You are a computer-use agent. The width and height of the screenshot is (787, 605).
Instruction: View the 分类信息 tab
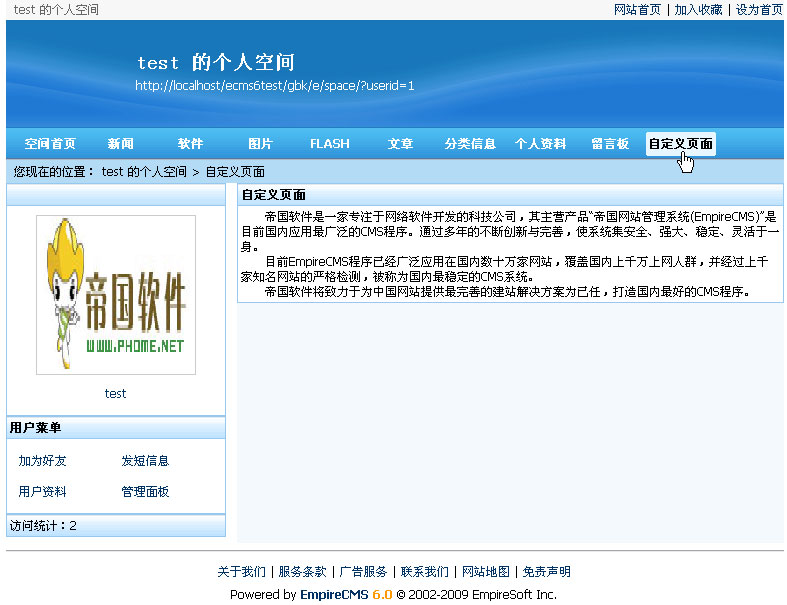tap(470, 144)
